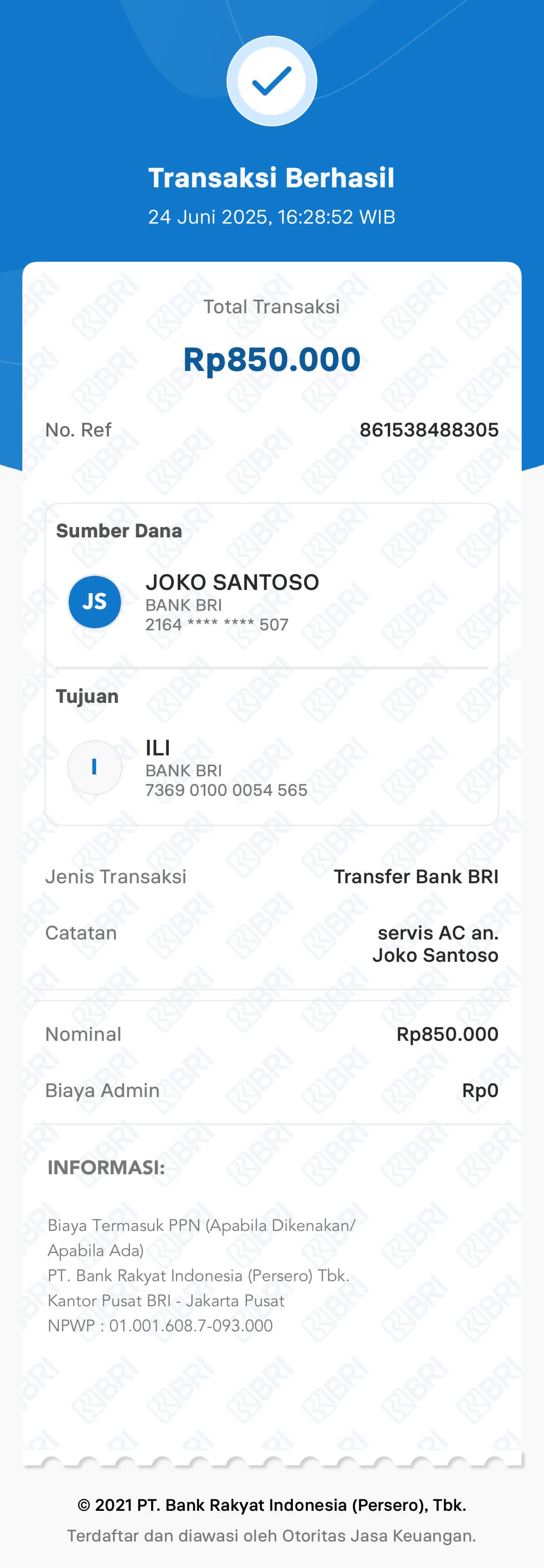Tap the blue checkmark success icon
544x1568 pixels.
coord(272,81)
